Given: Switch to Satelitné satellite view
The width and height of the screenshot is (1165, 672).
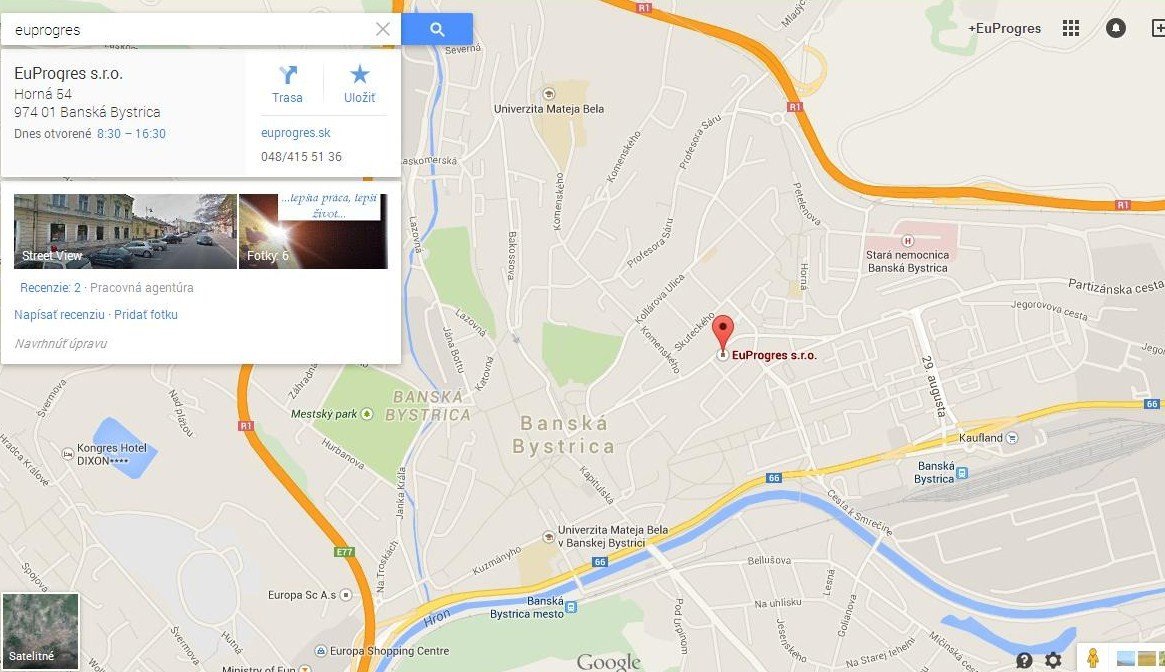Looking at the screenshot, I should click(x=40, y=630).
